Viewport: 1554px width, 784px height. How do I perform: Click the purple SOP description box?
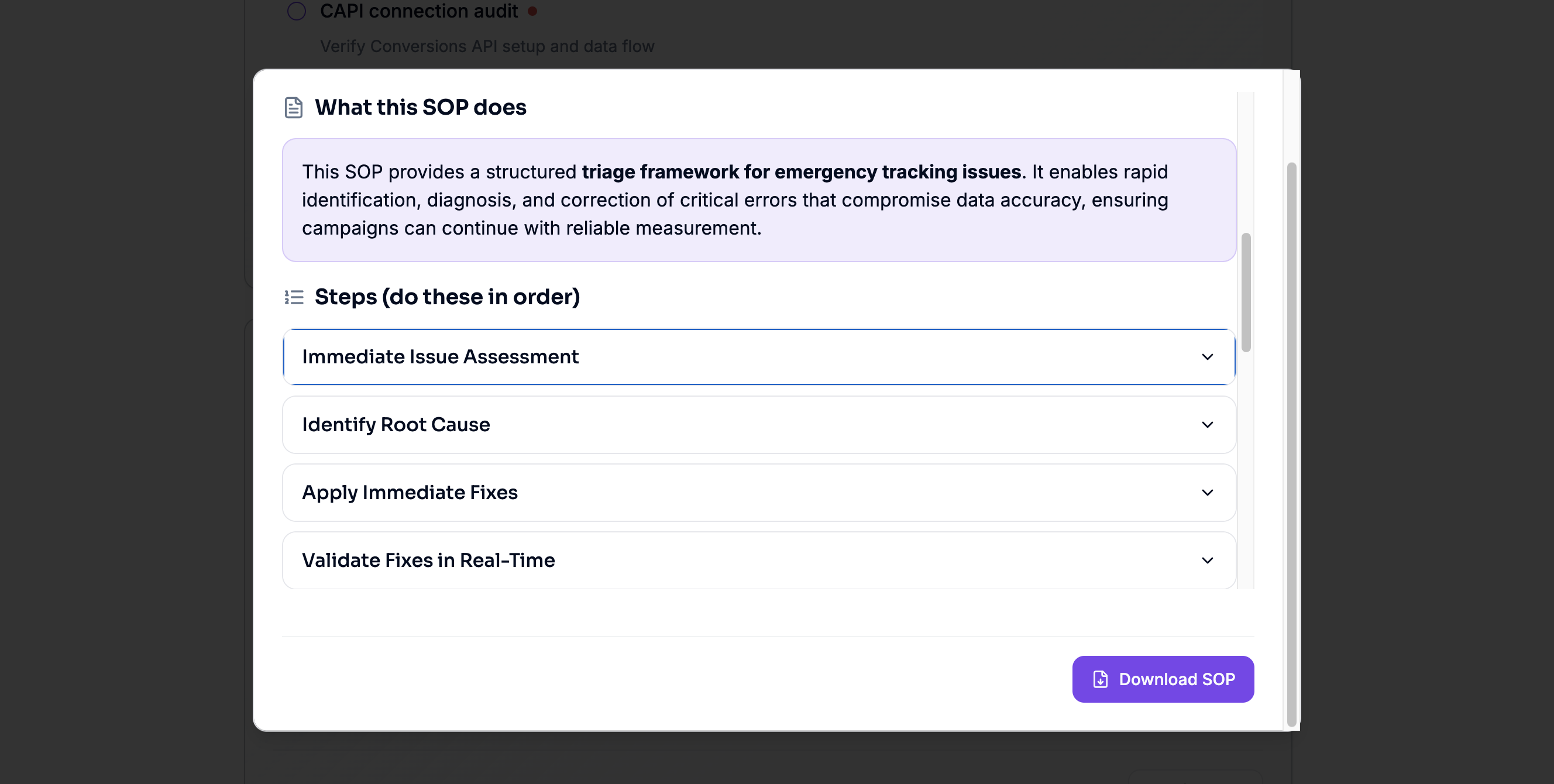pyautogui.click(x=758, y=200)
